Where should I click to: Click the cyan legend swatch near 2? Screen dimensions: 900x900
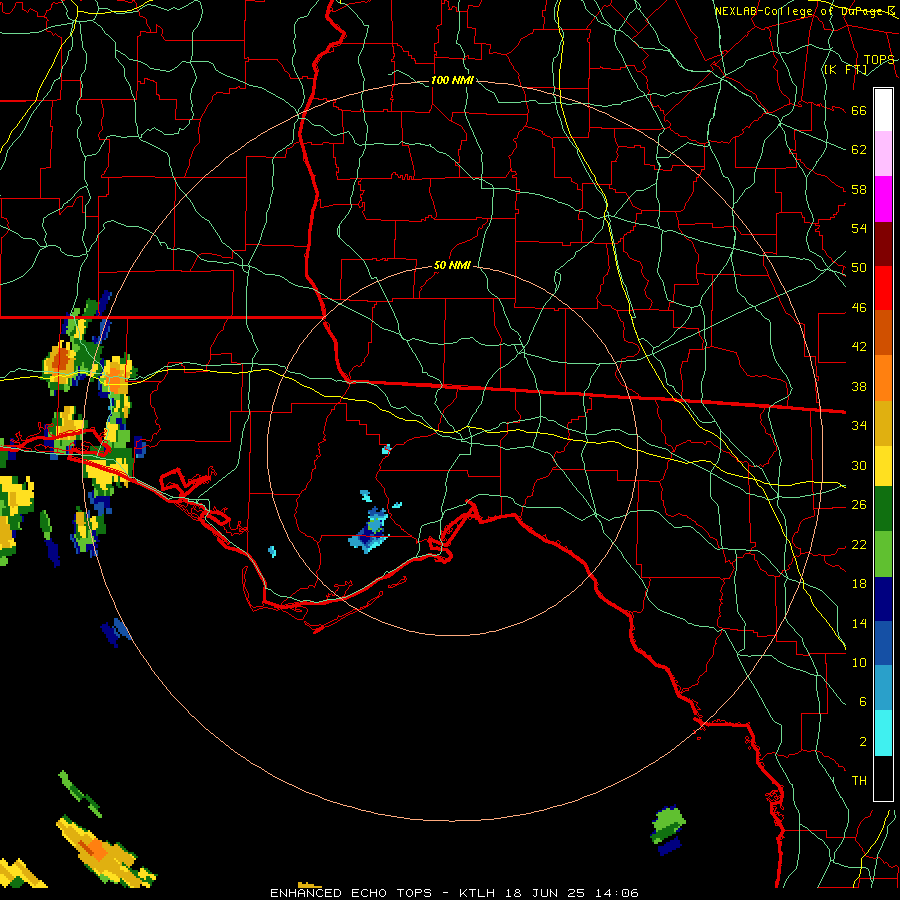[883, 733]
